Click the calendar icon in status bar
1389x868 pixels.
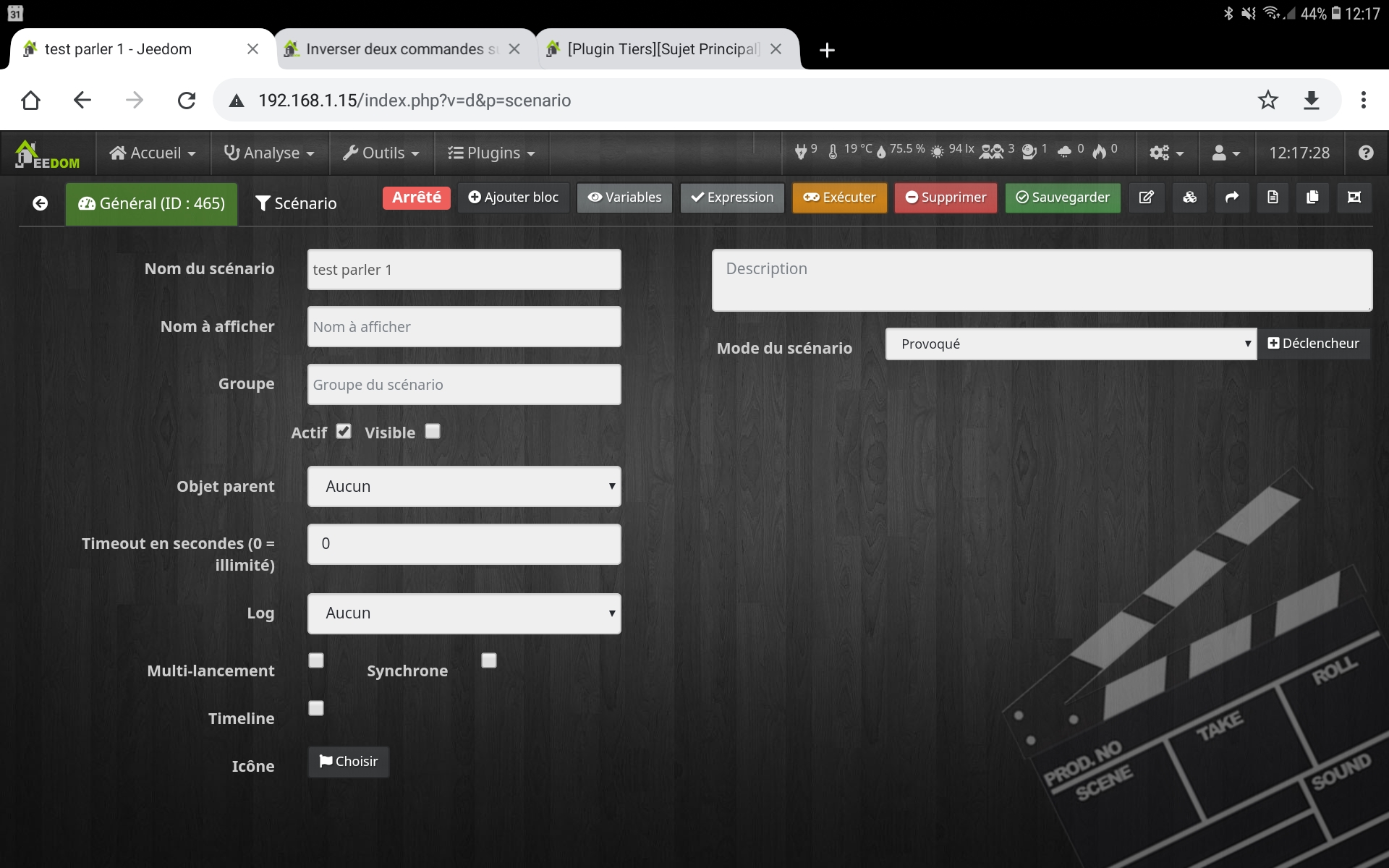pyautogui.click(x=15, y=13)
